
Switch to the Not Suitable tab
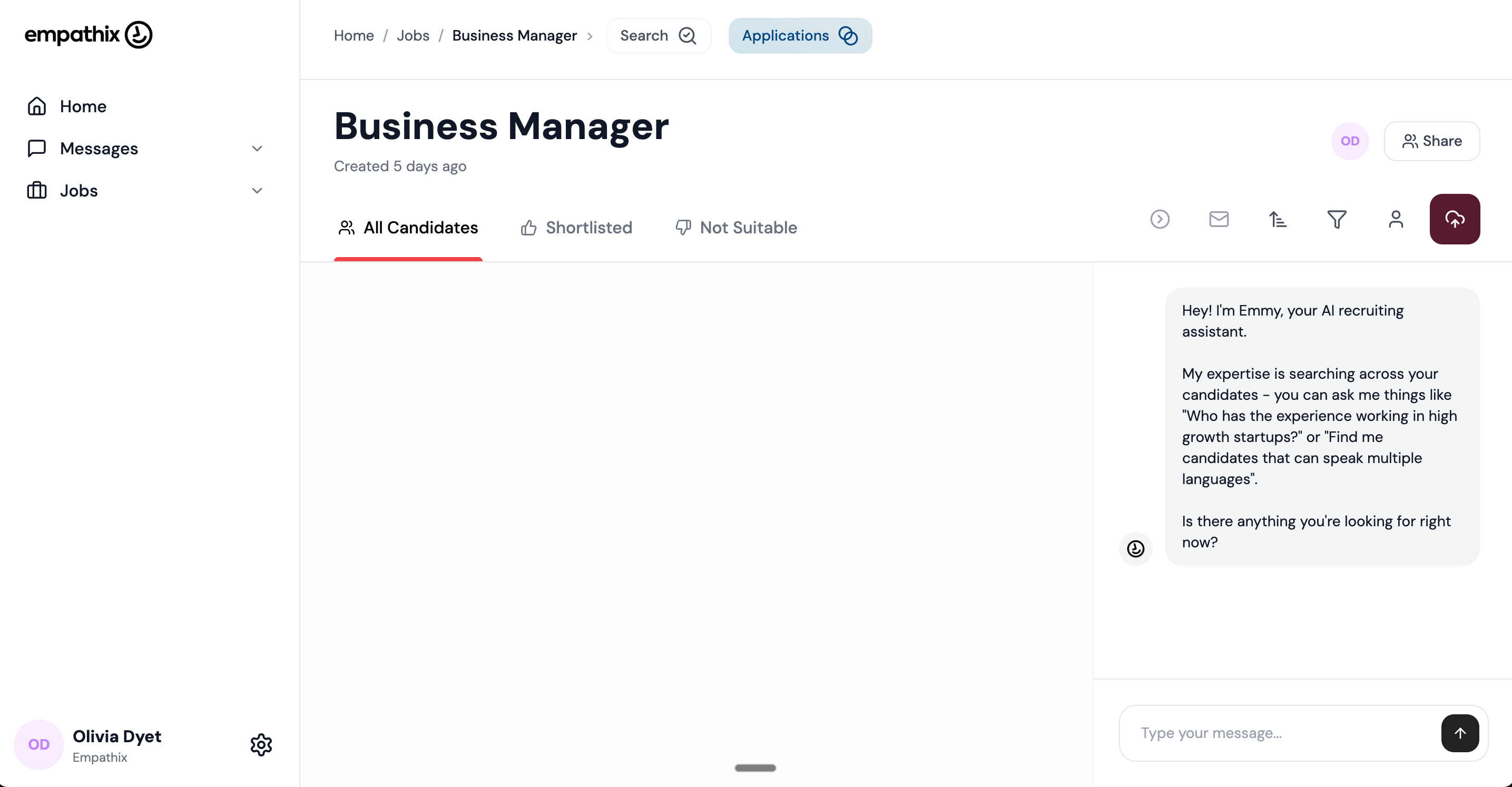click(736, 228)
